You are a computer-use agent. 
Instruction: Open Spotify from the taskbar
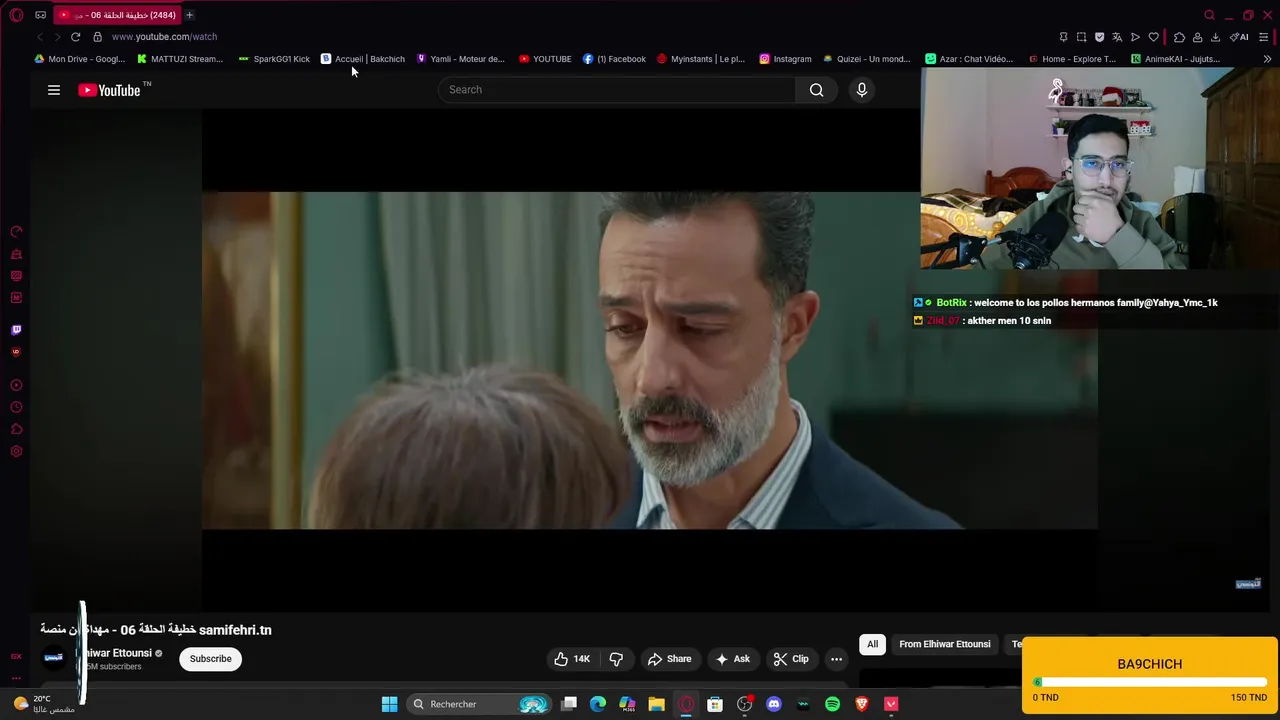(832, 704)
